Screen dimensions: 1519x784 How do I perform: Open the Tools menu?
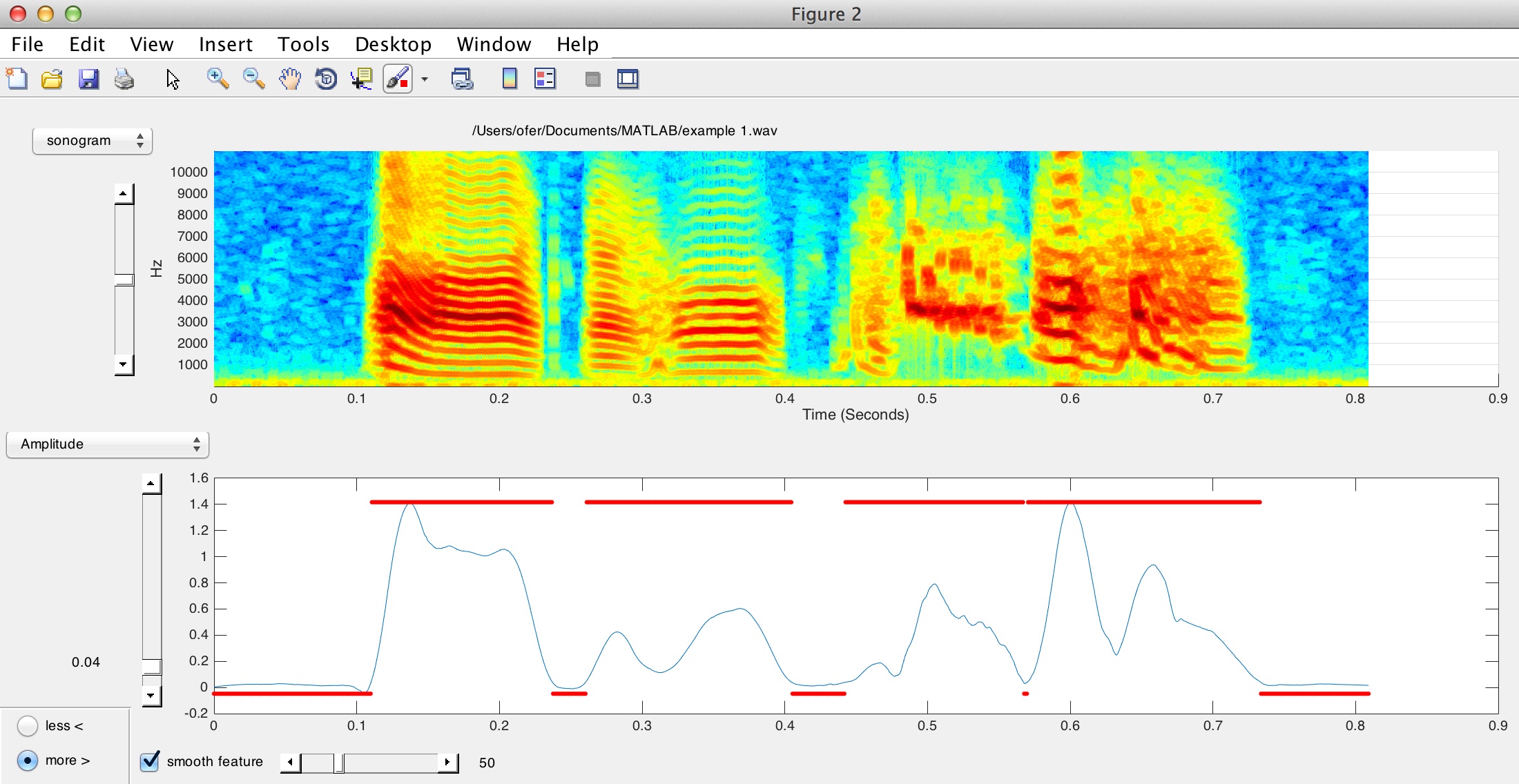click(303, 44)
